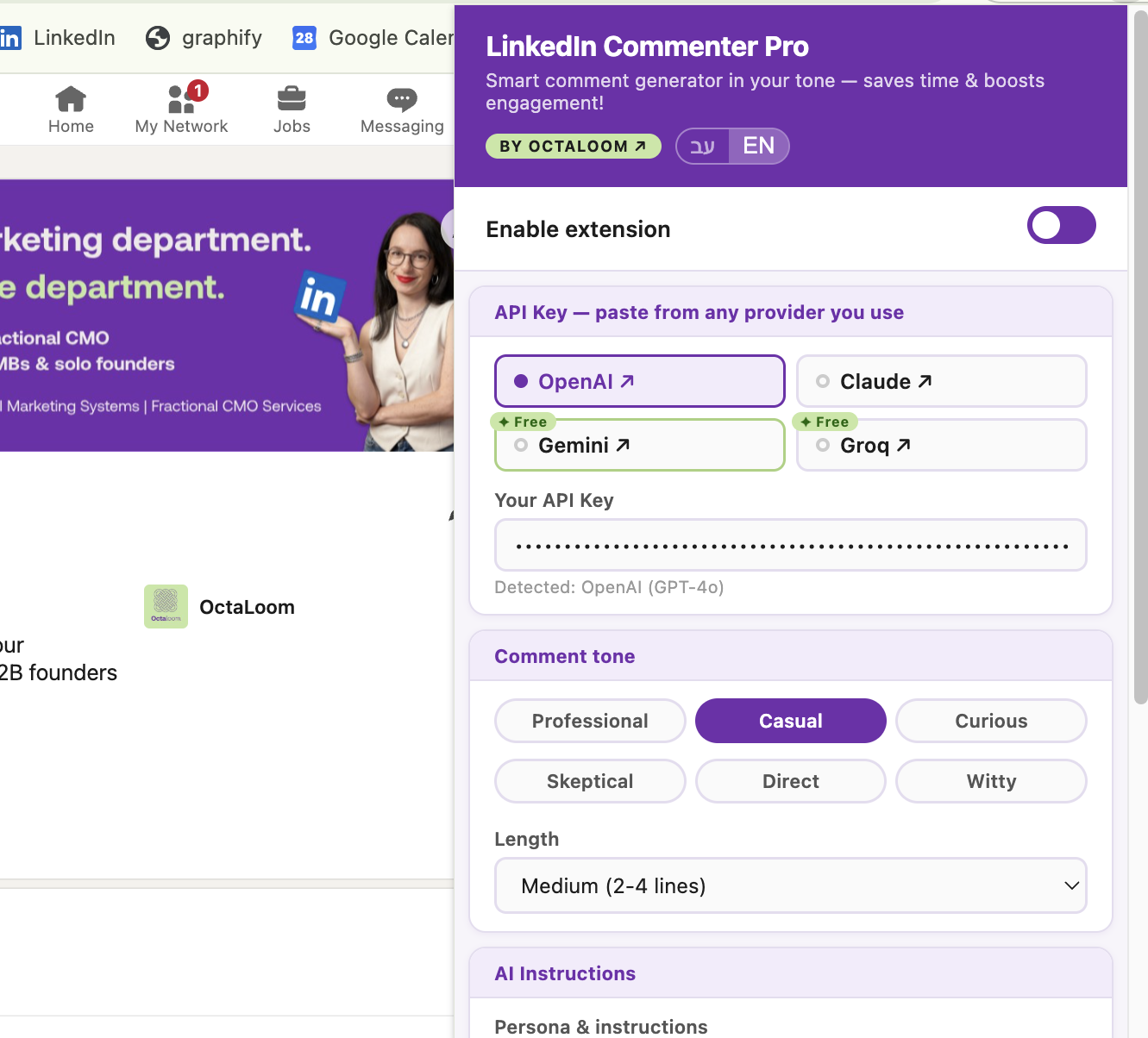
Task: Open My Network in LinkedIn nav
Action: click(181, 110)
